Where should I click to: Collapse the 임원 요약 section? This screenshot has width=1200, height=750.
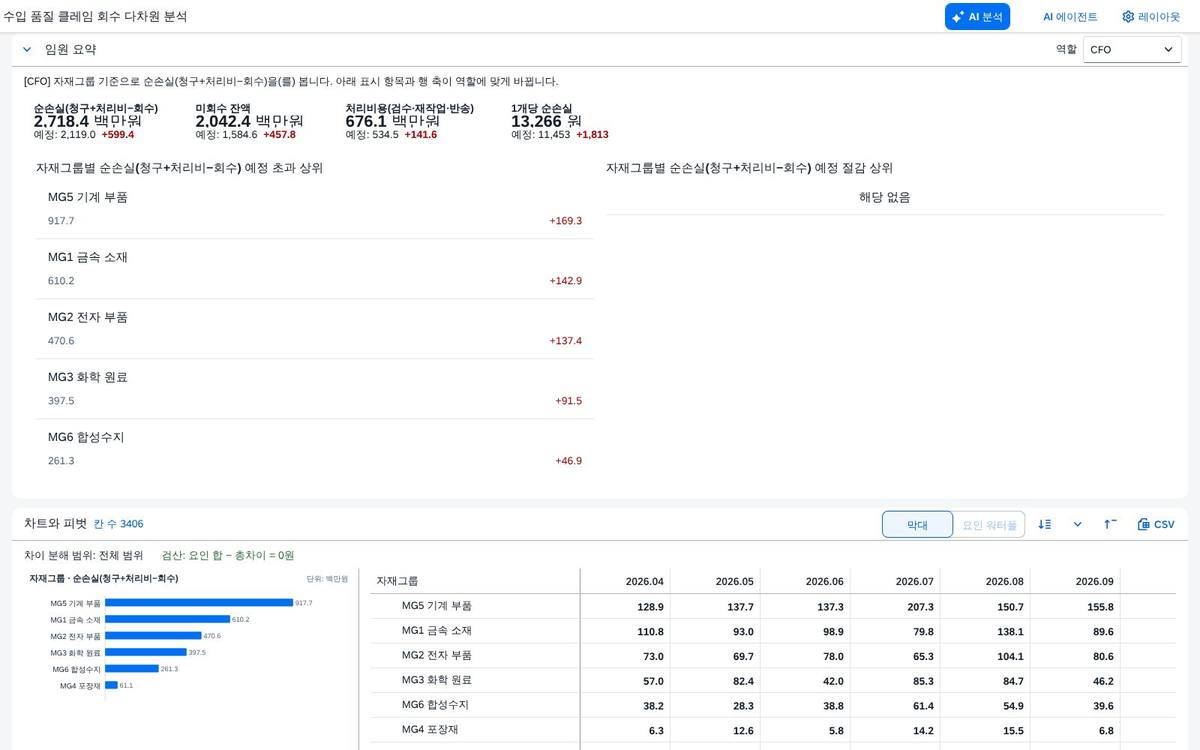(x=27, y=49)
